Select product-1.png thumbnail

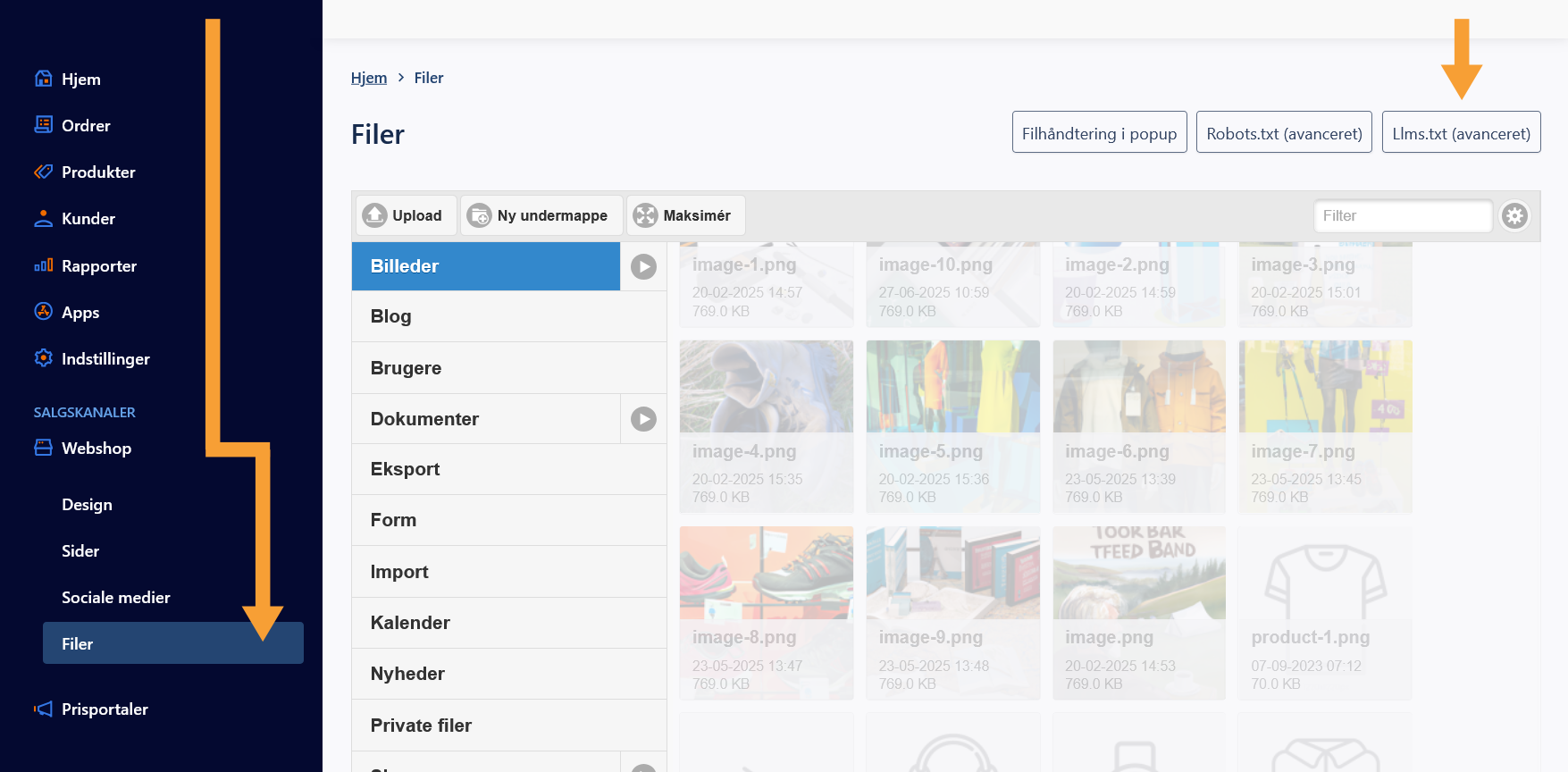click(1326, 613)
